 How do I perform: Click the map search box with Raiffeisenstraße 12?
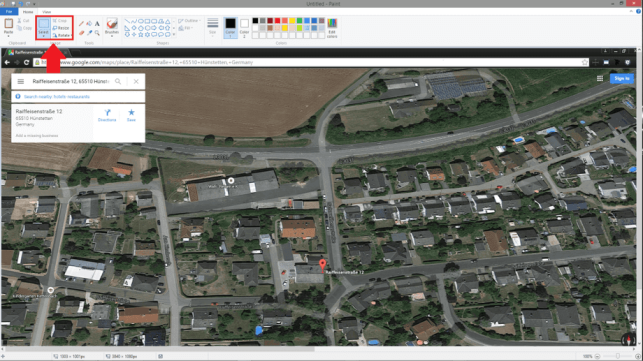(x=71, y=81)
